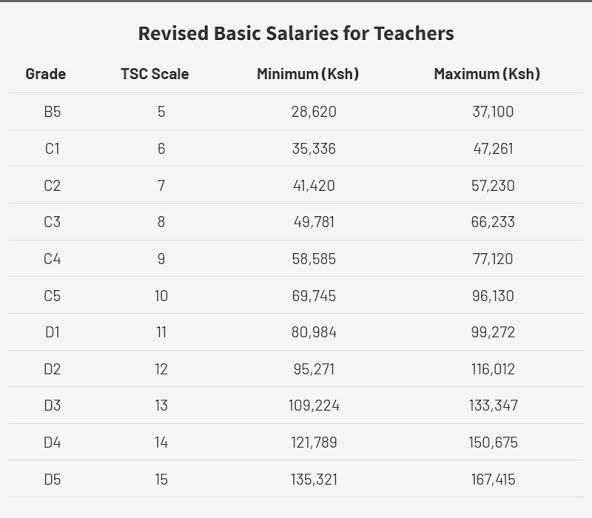Screen dimensions: 592x518
Task: Select TSC scale 8 cell
Action: coord(161,222)
